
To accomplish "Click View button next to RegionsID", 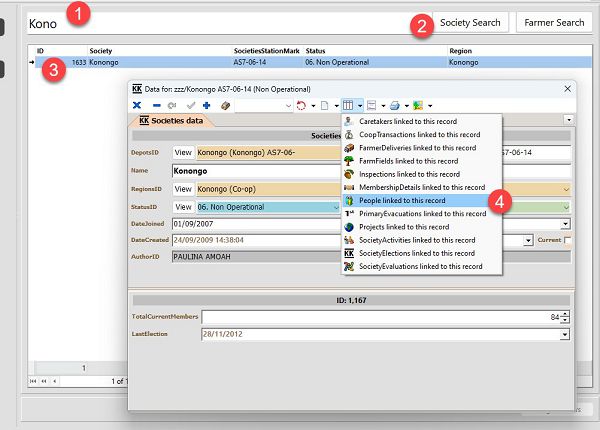I will pos(183,189).
